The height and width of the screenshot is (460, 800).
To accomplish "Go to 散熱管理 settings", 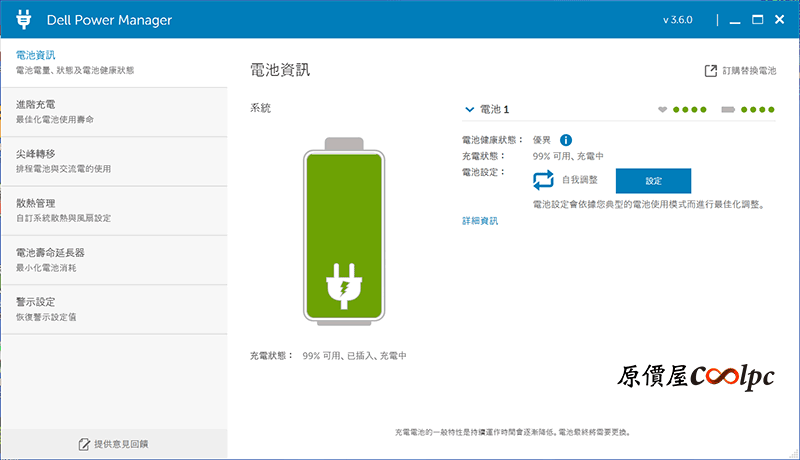I will pos(114,211).
